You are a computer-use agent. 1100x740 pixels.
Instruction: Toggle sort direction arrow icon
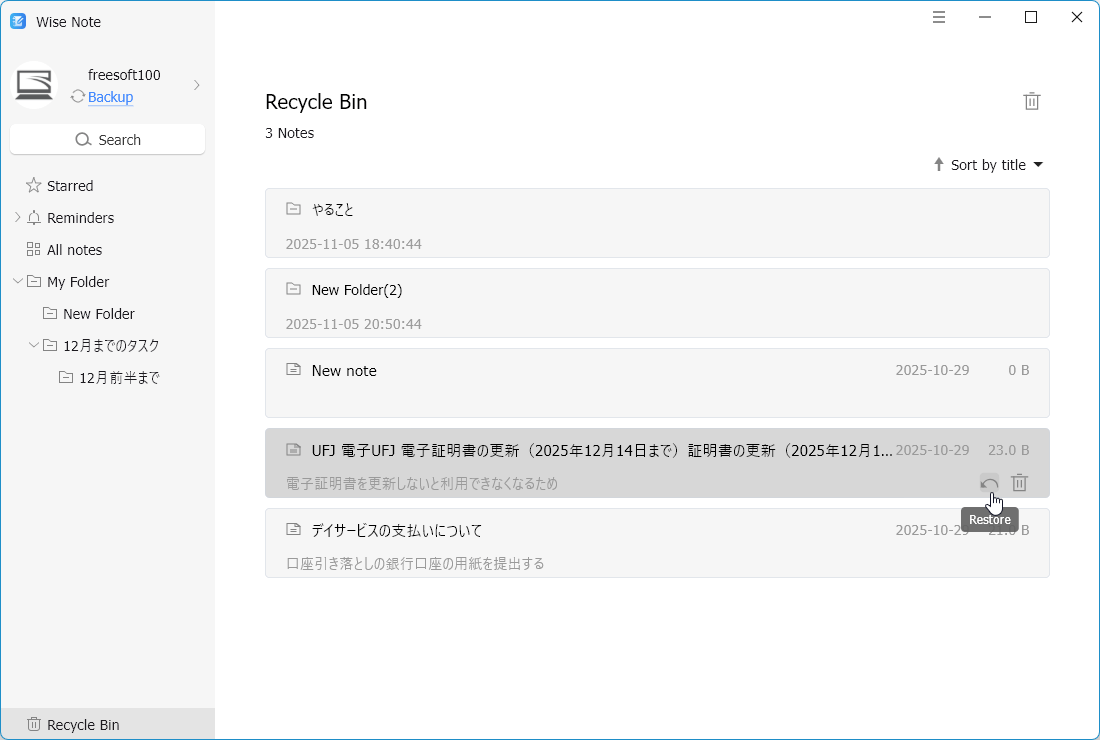tap(938, 165)
